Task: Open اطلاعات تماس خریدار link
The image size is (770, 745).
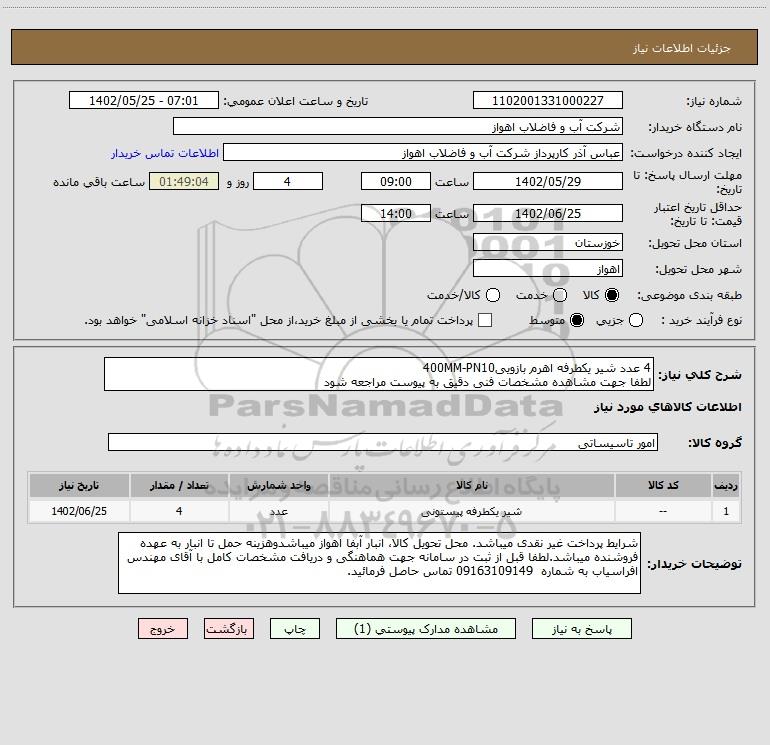Action: [165, 153]
